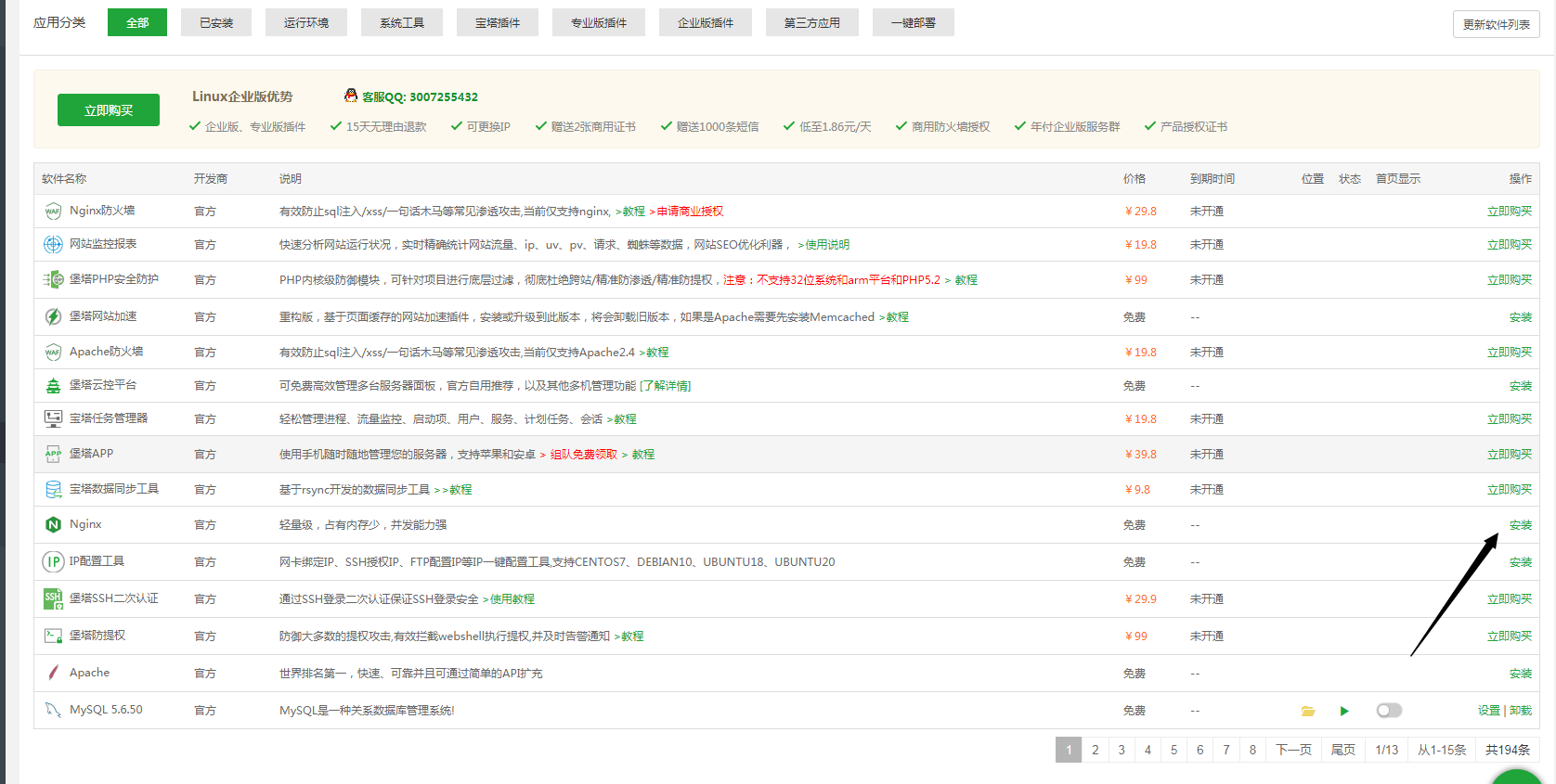This screenshot has height=784, width=1556.
Task: Click the 堡塔PHP安全防护 icon
Action: click(x=53, y=279)
